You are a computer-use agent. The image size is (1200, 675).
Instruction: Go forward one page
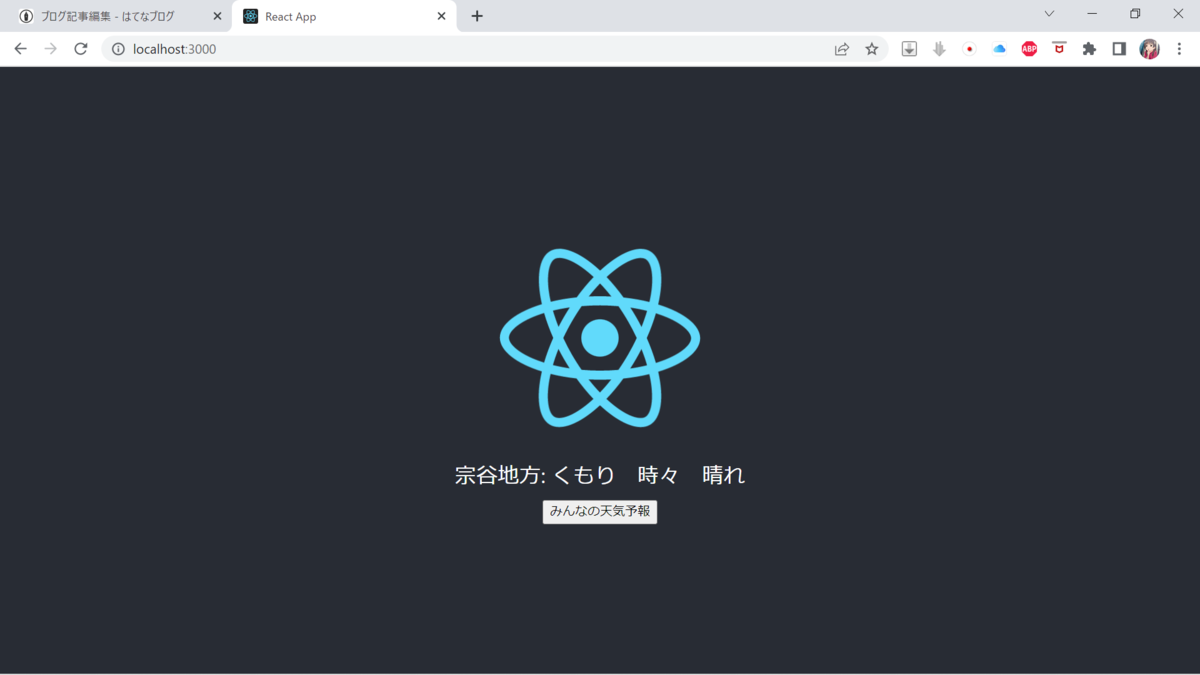click(50, 49)
